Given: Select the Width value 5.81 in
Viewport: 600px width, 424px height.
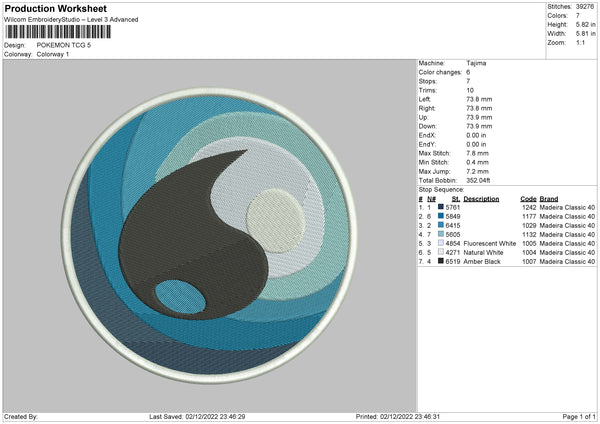Looking at the screenshot, I should [585, 34].
